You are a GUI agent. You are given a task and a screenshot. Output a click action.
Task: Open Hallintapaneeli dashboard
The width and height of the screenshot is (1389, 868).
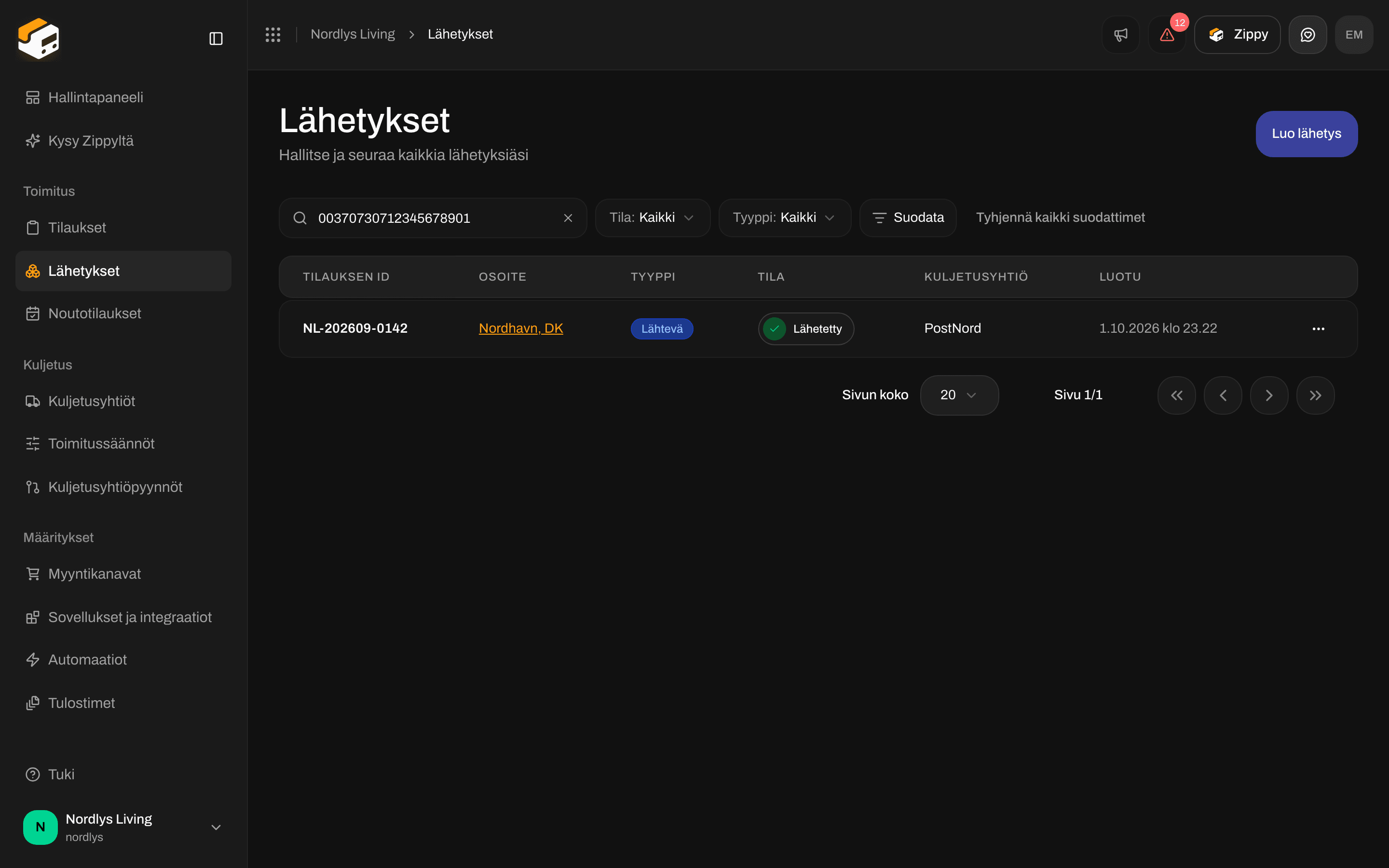pos(123,97)
